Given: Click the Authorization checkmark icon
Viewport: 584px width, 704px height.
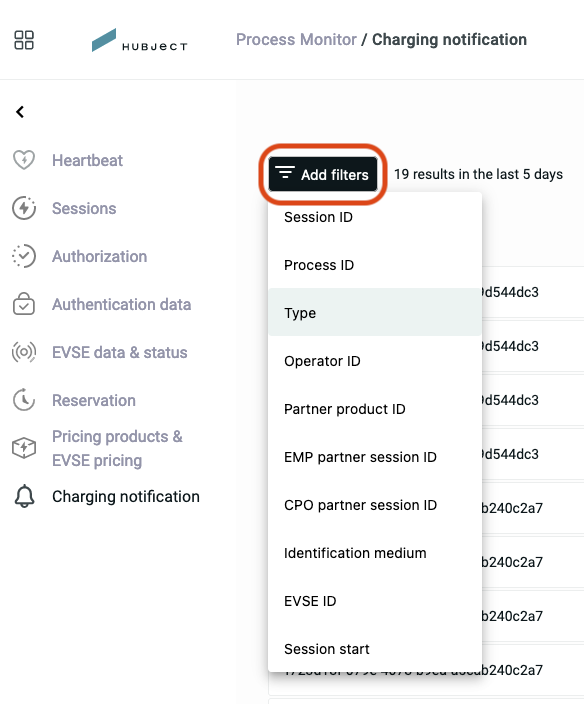Looking at the screenshot, I should point(24,256).
